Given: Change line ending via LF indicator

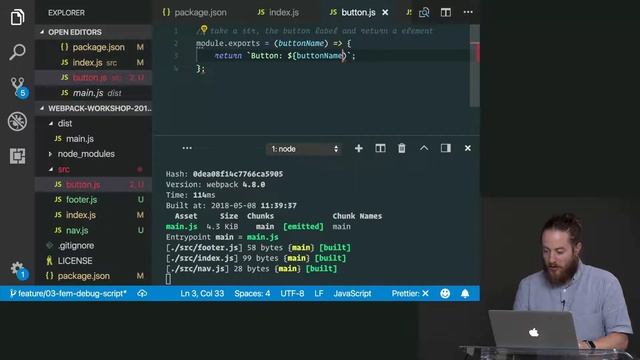Looking at the screenshot, I should [x=319, y=293].
